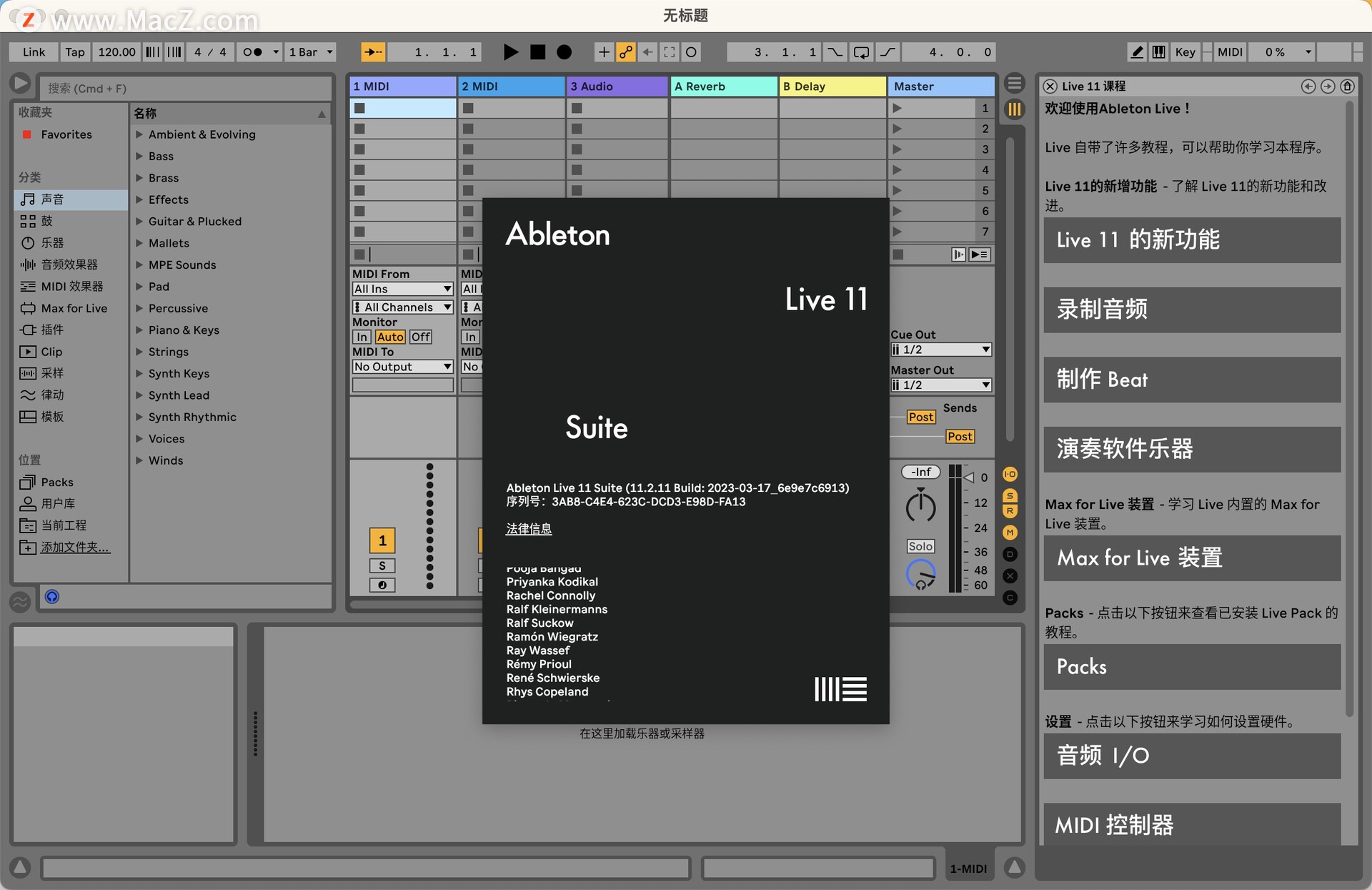Click the Re-enable Automation arrow icon
1372x890 pixels.
(x=647, y=52)
